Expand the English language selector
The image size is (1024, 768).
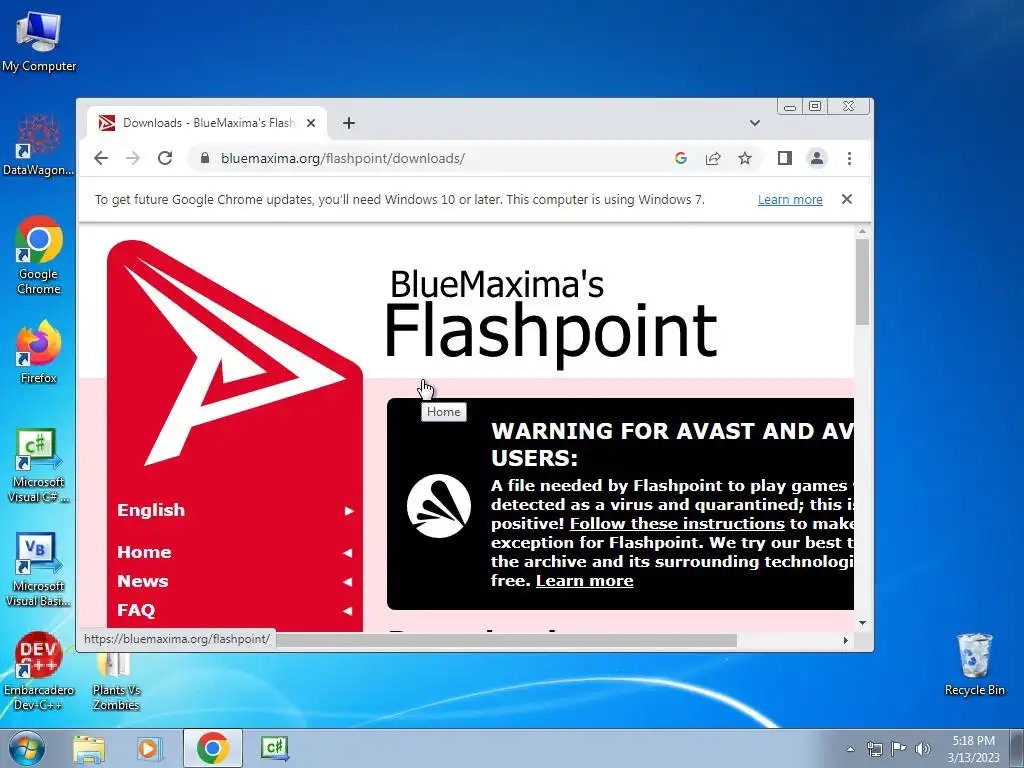pyautogui.click(x=234, y=510)
